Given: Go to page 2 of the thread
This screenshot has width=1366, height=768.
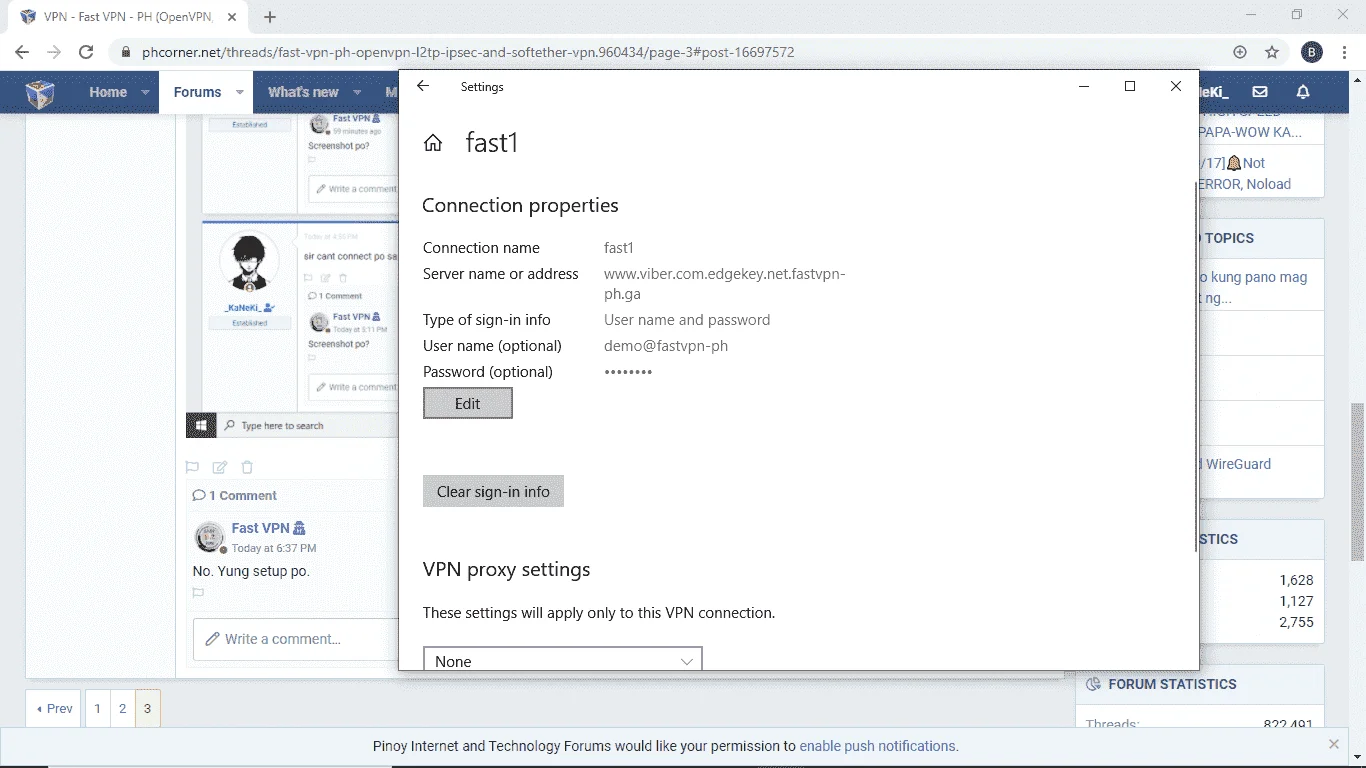Looking at the screenshot, I should [122, 709].
